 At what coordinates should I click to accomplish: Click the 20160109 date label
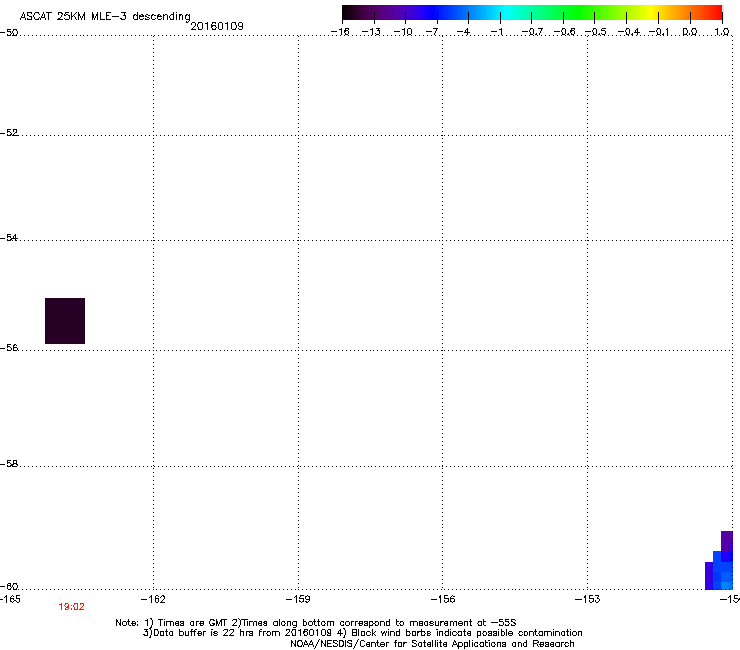point(217,26)
